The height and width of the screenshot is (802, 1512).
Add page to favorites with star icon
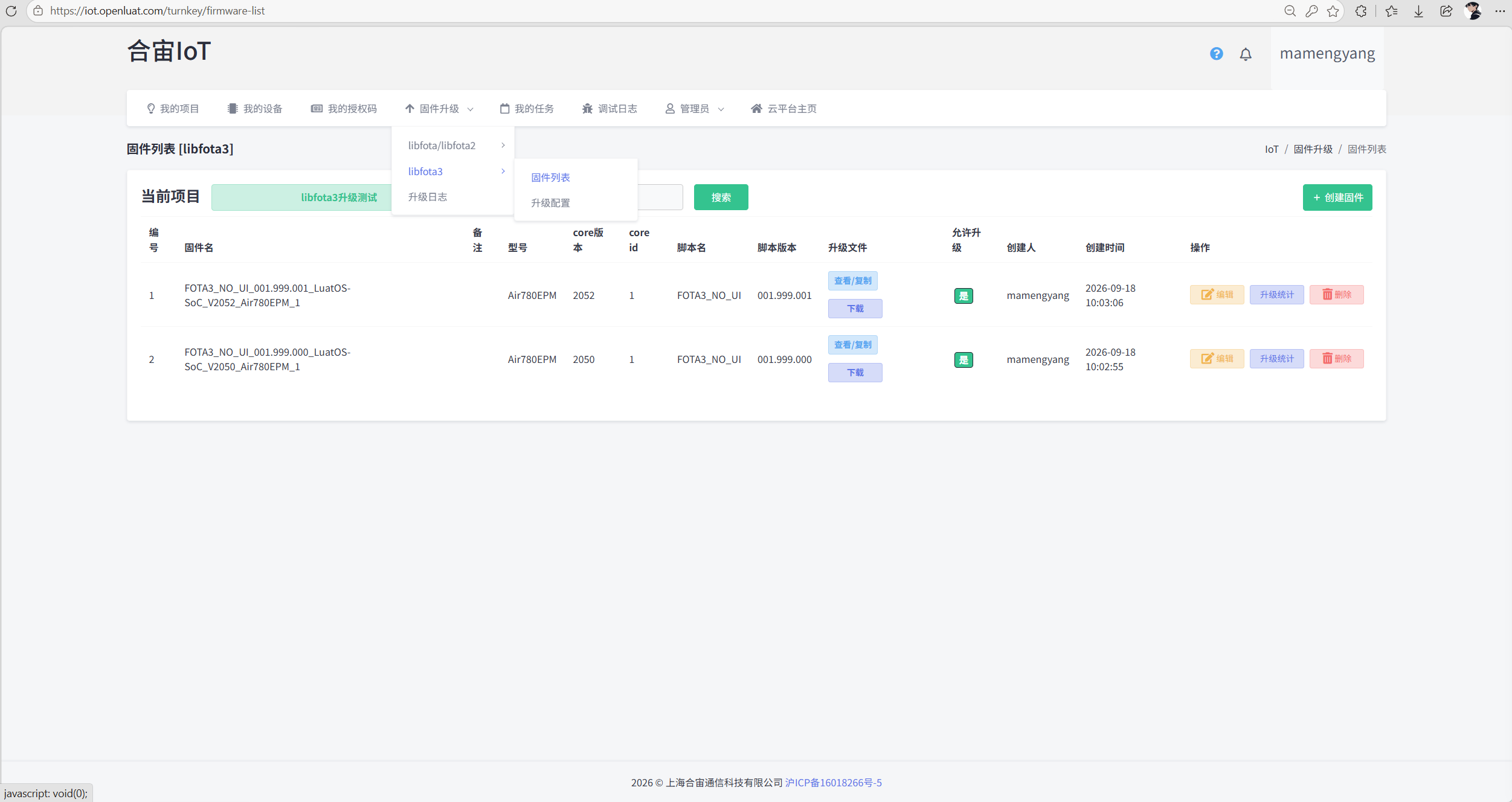(1333, 11)
